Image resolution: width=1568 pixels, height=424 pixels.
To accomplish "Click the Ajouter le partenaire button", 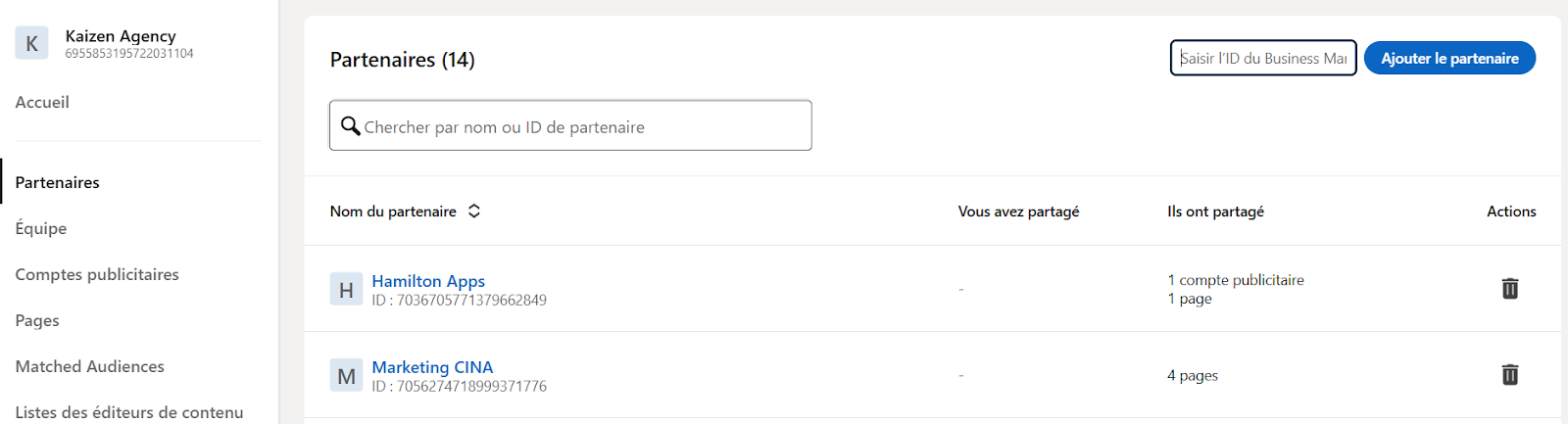I will tap(1449, 58).
